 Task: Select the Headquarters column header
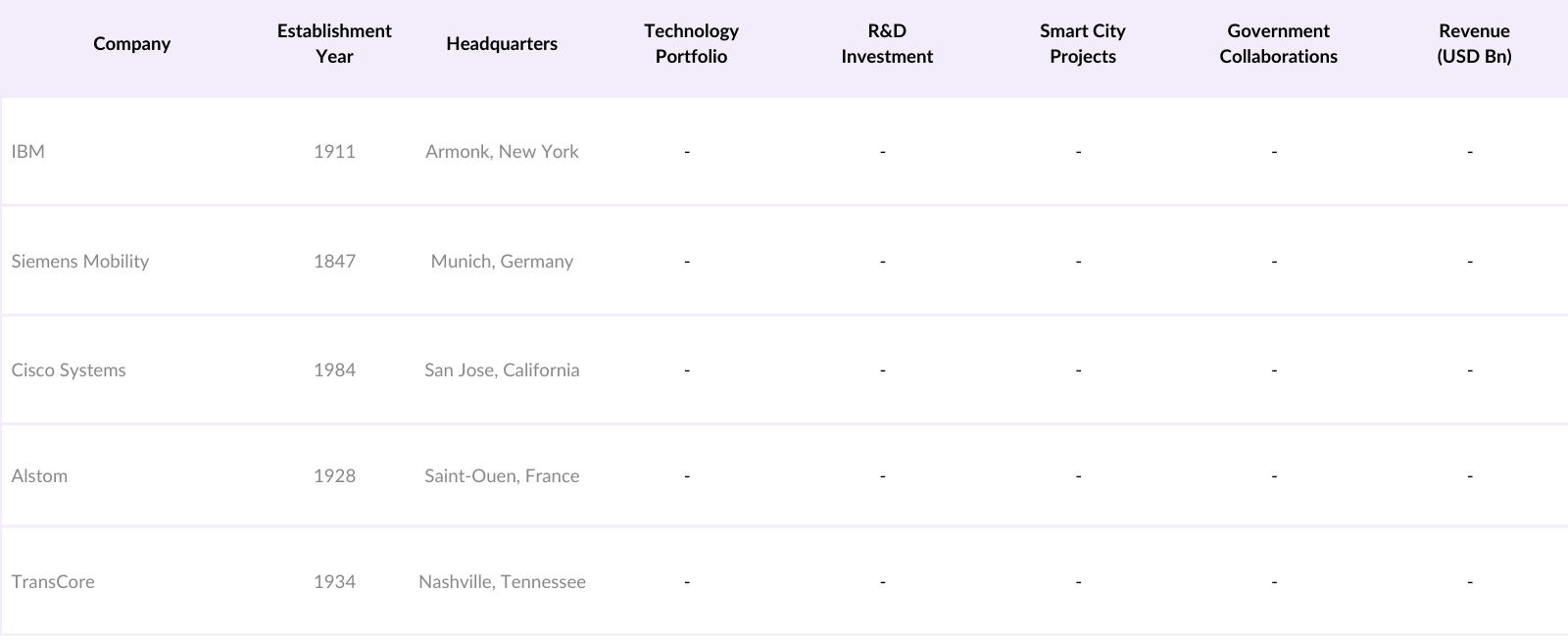click(502, 44)
